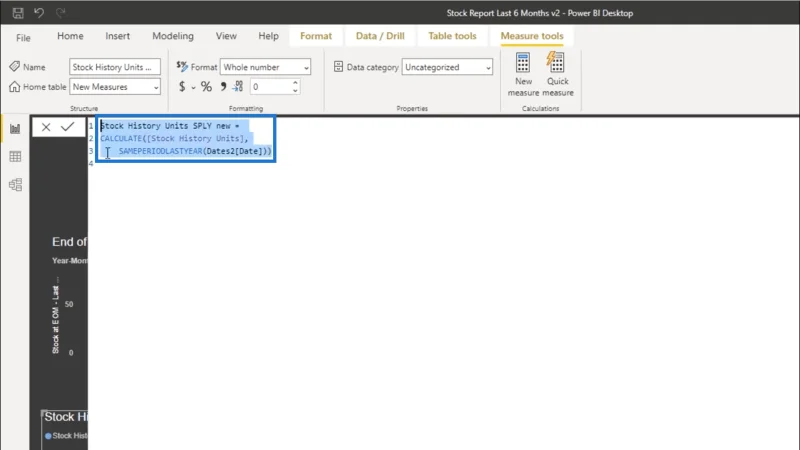Screen dimensions: 800x450
Task: Click the Save icon in title bar
Action: pyautogui.click(x=18, y=13)
